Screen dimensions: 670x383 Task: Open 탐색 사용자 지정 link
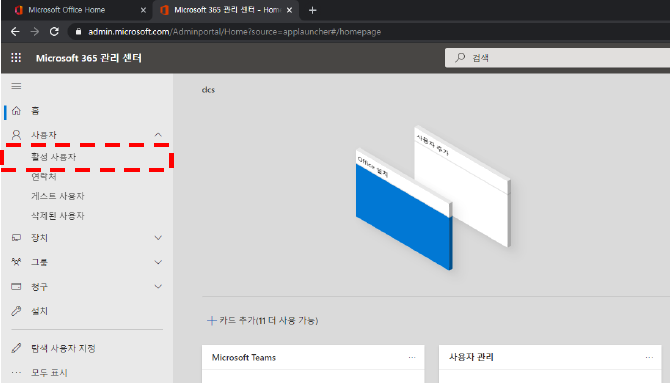tap(63, 348)
